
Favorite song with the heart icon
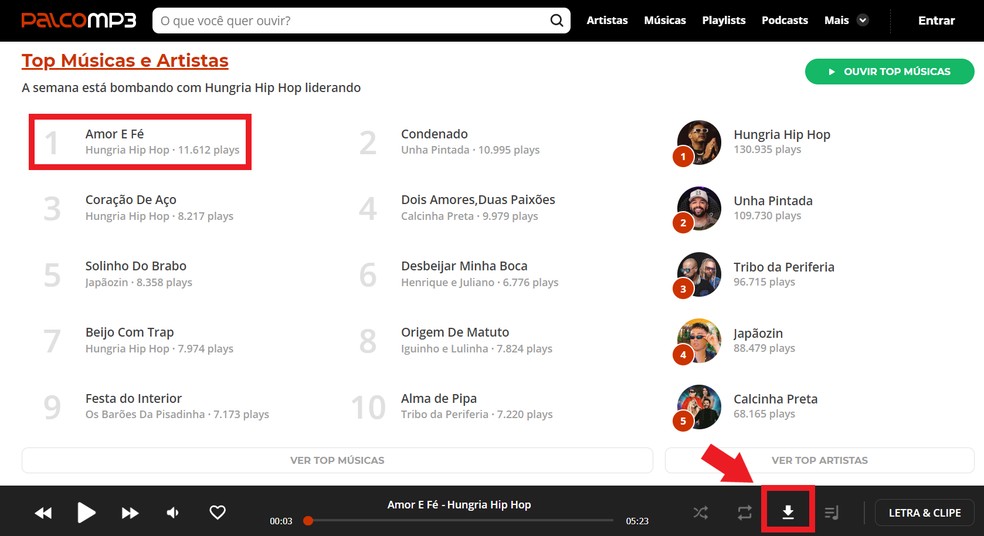pyautogui.click(x=217, y=512)
